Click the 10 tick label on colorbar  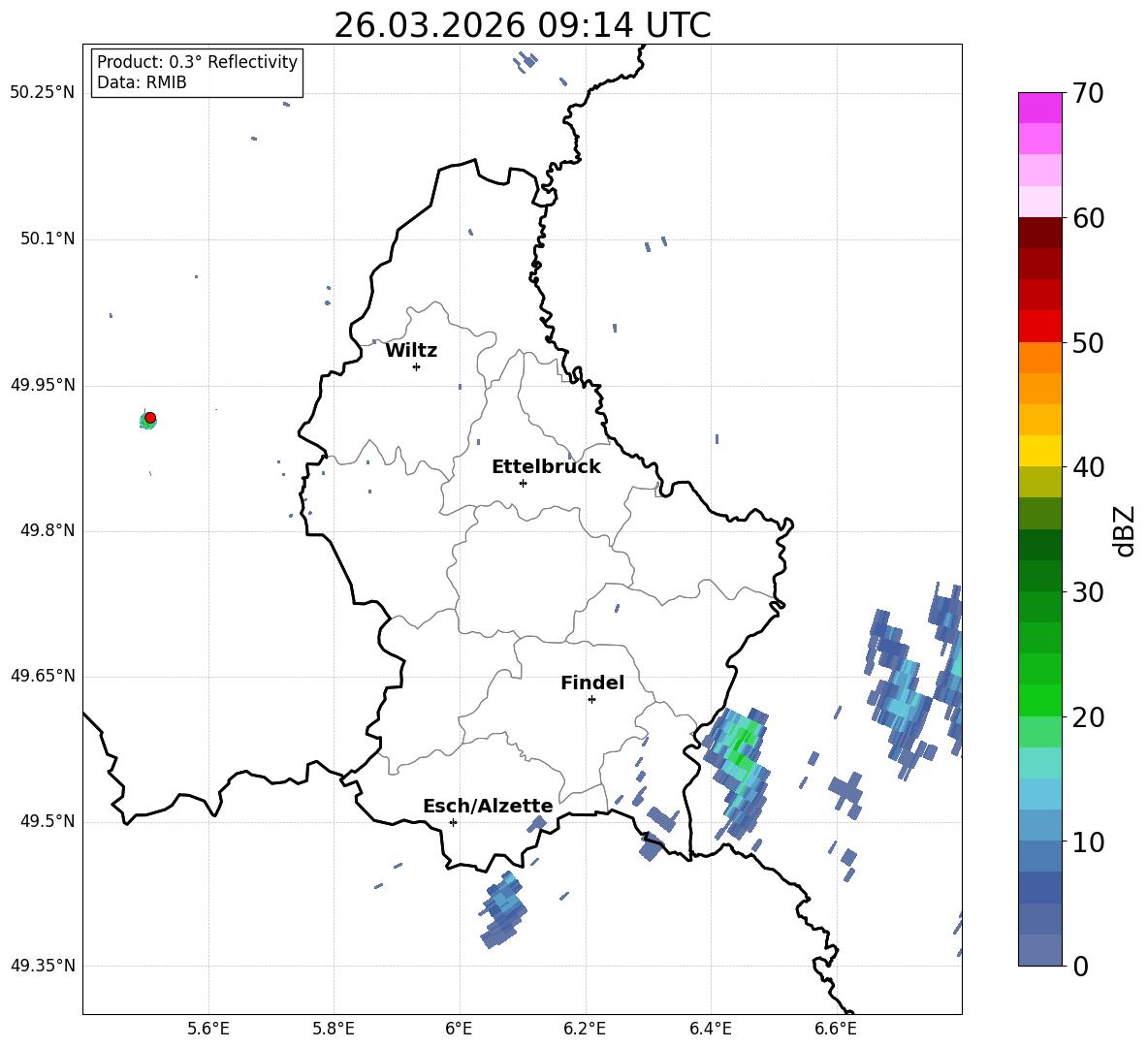pos(1088,842)
